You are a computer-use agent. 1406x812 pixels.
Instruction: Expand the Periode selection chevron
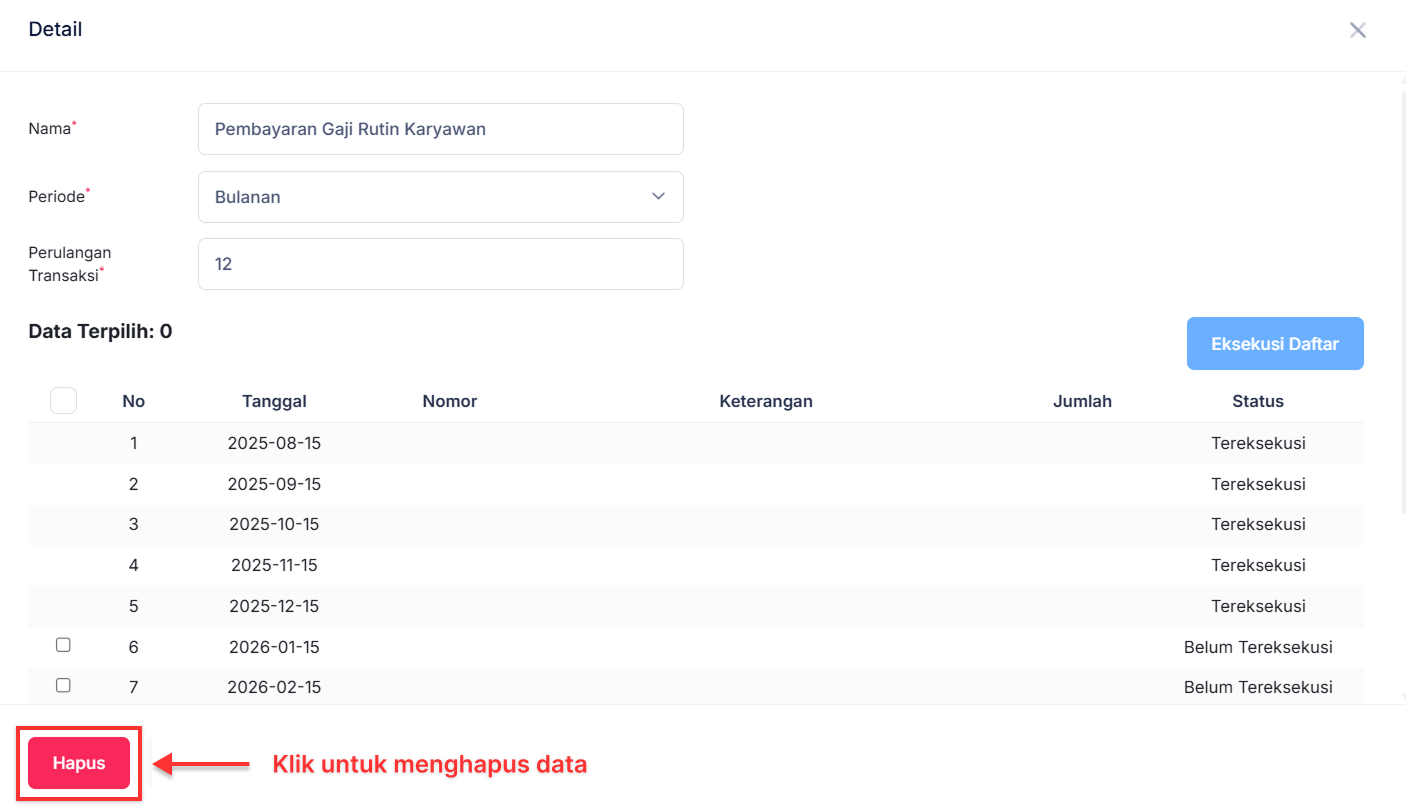pos(658,197)
